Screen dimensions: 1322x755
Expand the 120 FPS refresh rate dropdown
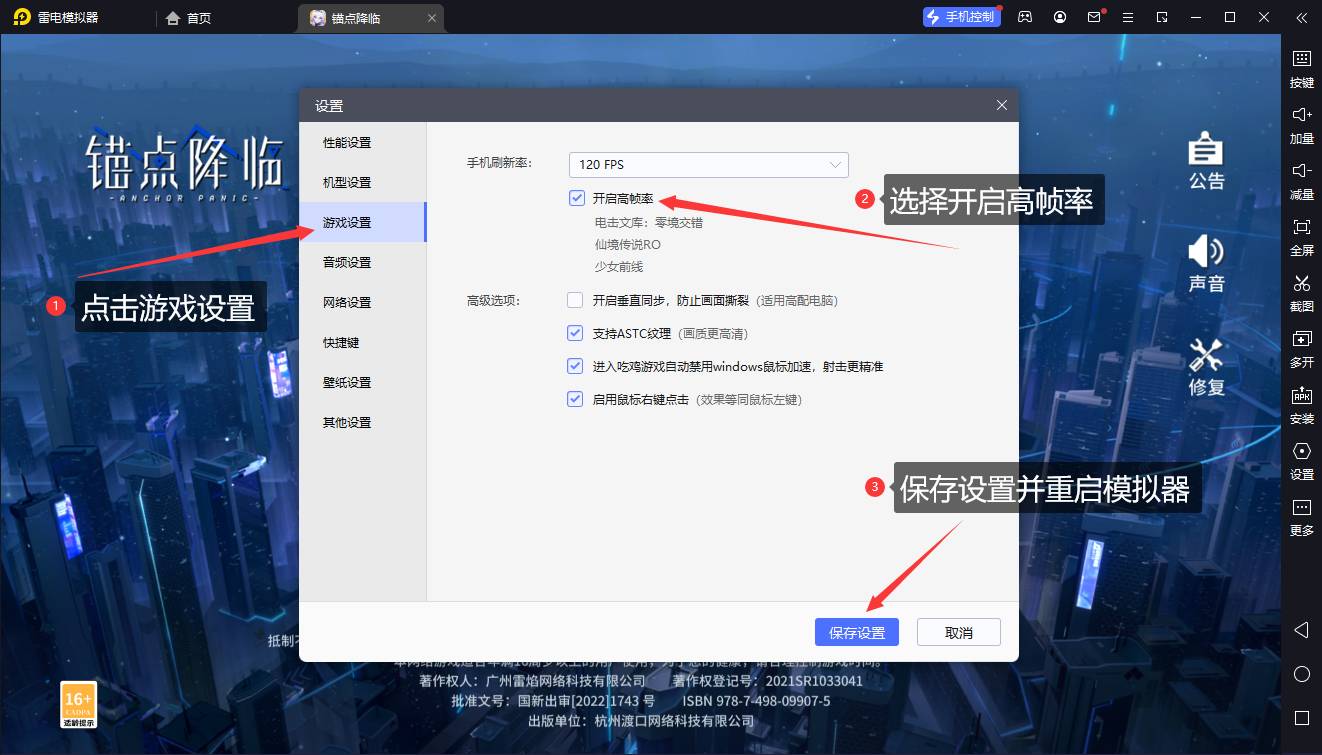coord(708,165)
